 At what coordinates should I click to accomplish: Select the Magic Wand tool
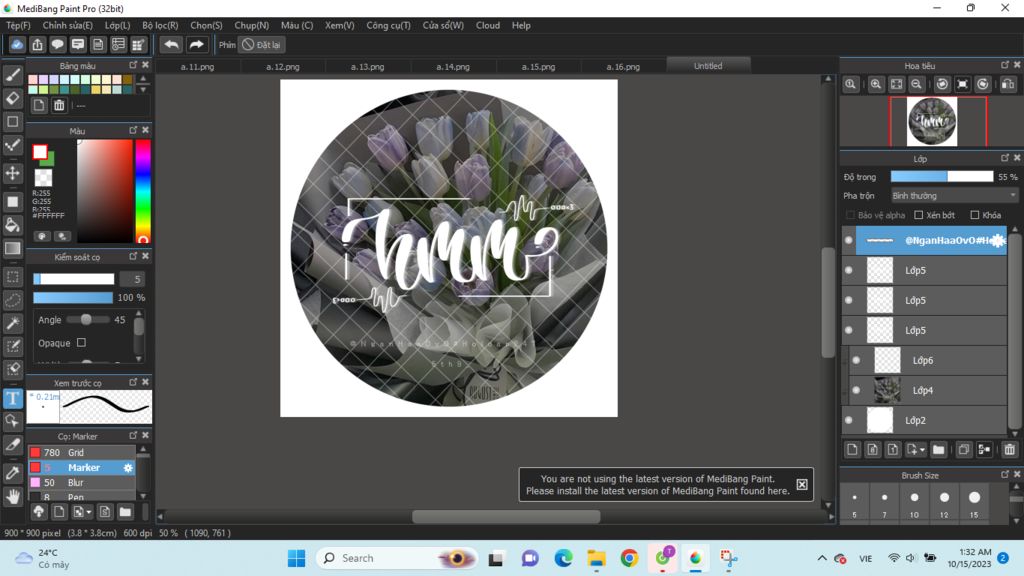(x=12, y=323)
